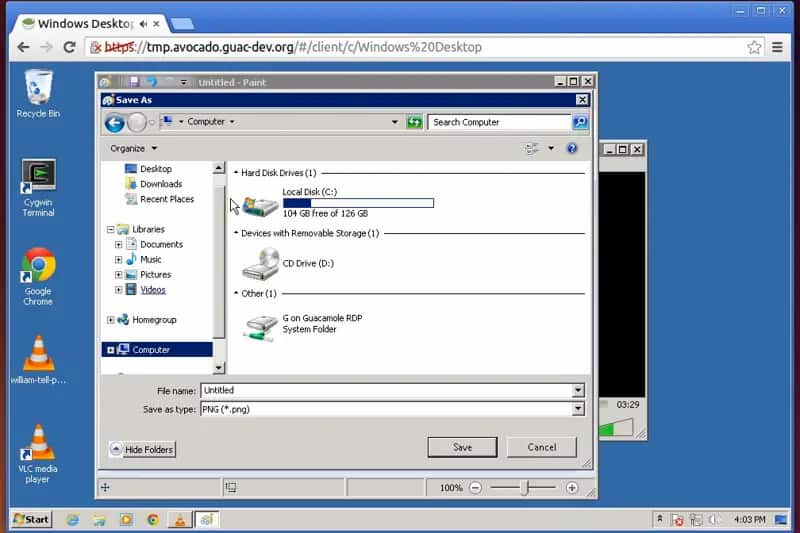Open Cygwin Terminal desktop shortcut
Image resolution: width=800 pixels, height=533 pixels.
click(38, 187)
